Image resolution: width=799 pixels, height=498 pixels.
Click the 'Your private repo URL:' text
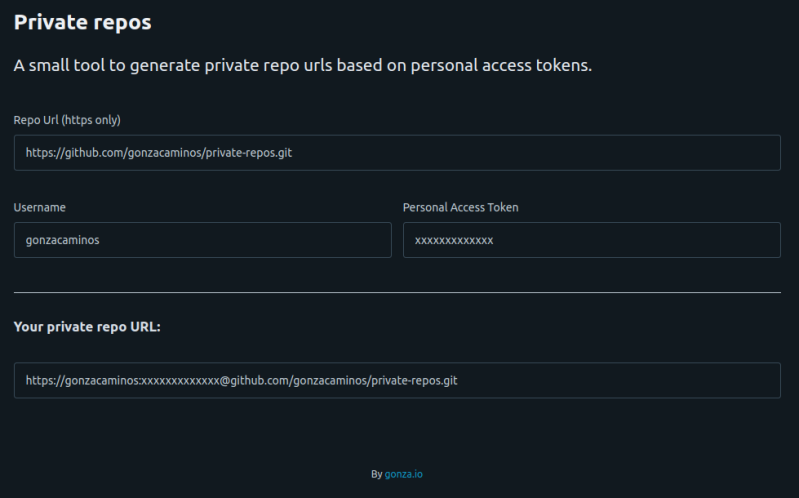pos(87,327)
